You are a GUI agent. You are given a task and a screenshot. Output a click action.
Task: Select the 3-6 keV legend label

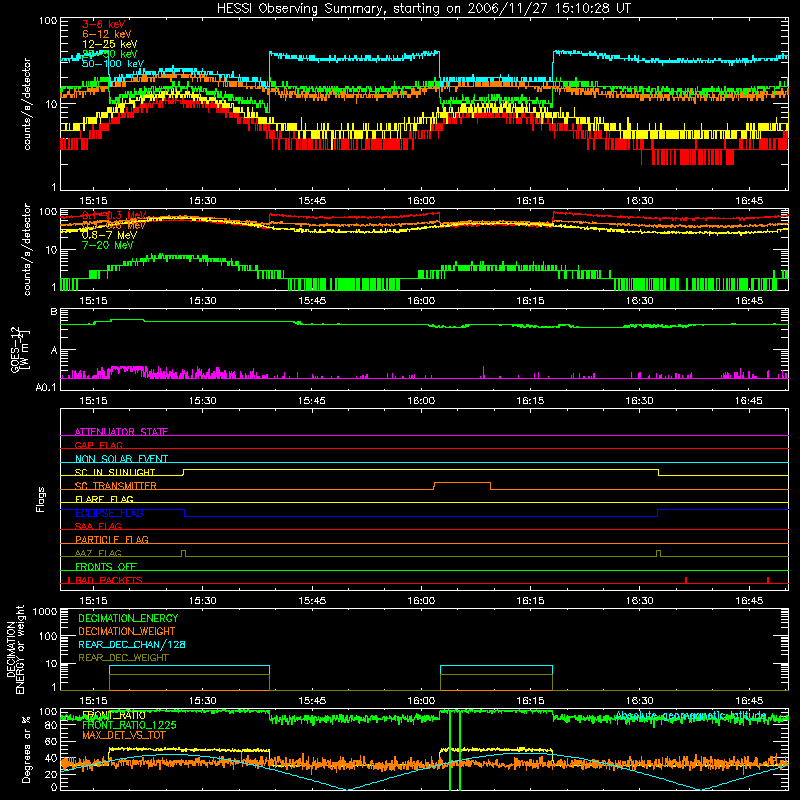[x=103, y=24]
